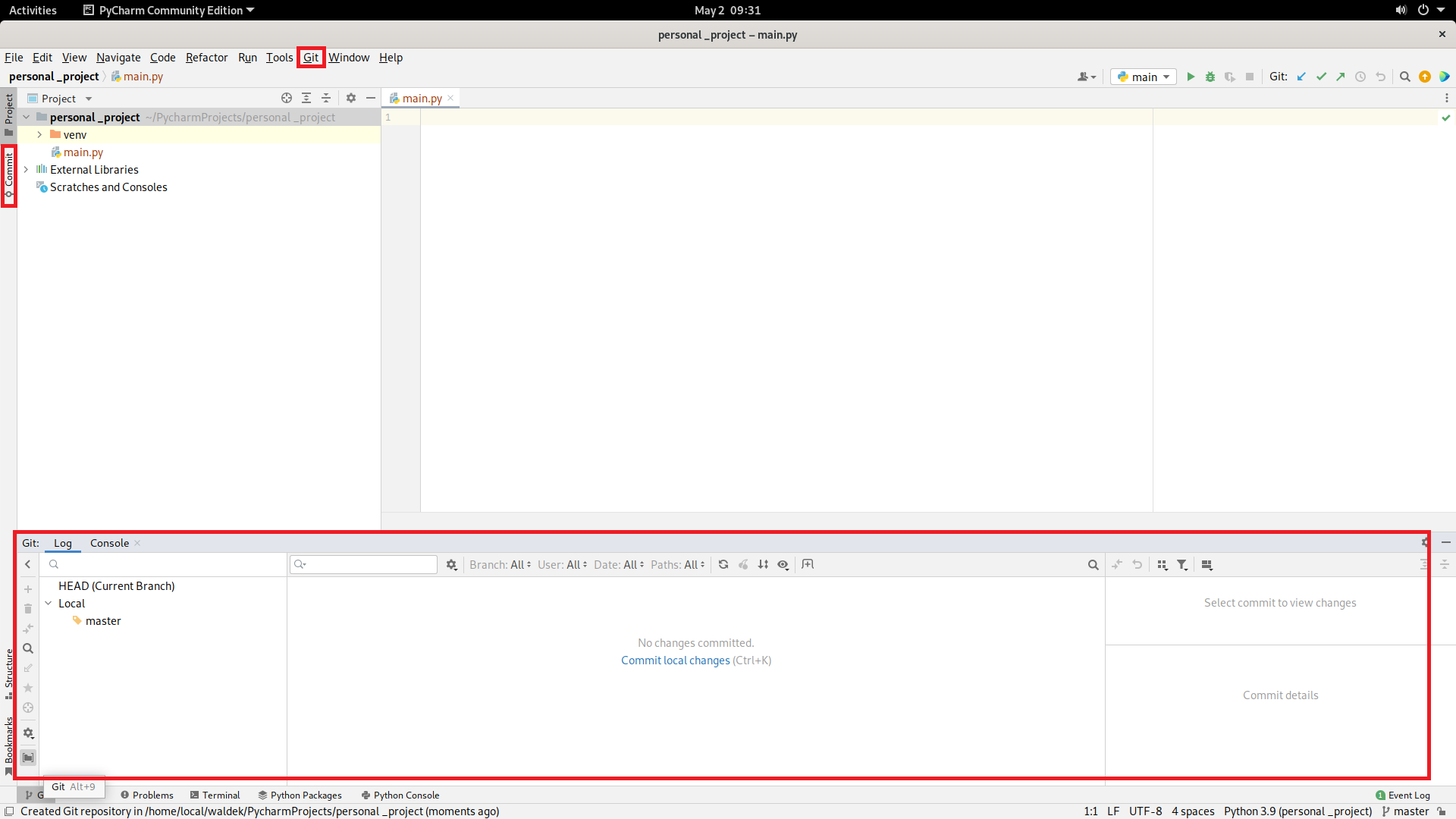Screen dimensions: 1456x819
Task: Open Git show history clock icon
Action: point(1360,77)
